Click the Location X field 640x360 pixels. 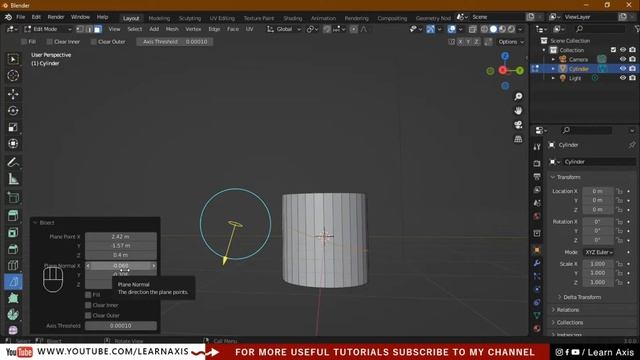598,191
